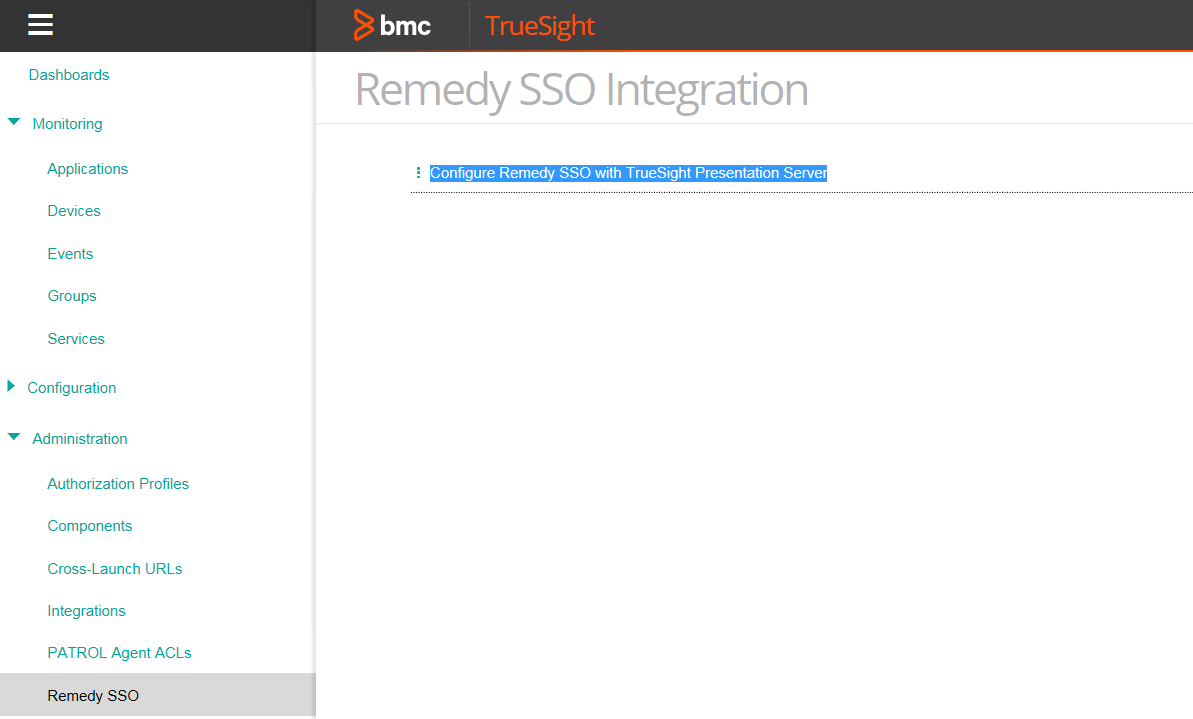Collapse the Administration section
The height and width of the screenshot is (719, 1193).
(x=13, y=437)
